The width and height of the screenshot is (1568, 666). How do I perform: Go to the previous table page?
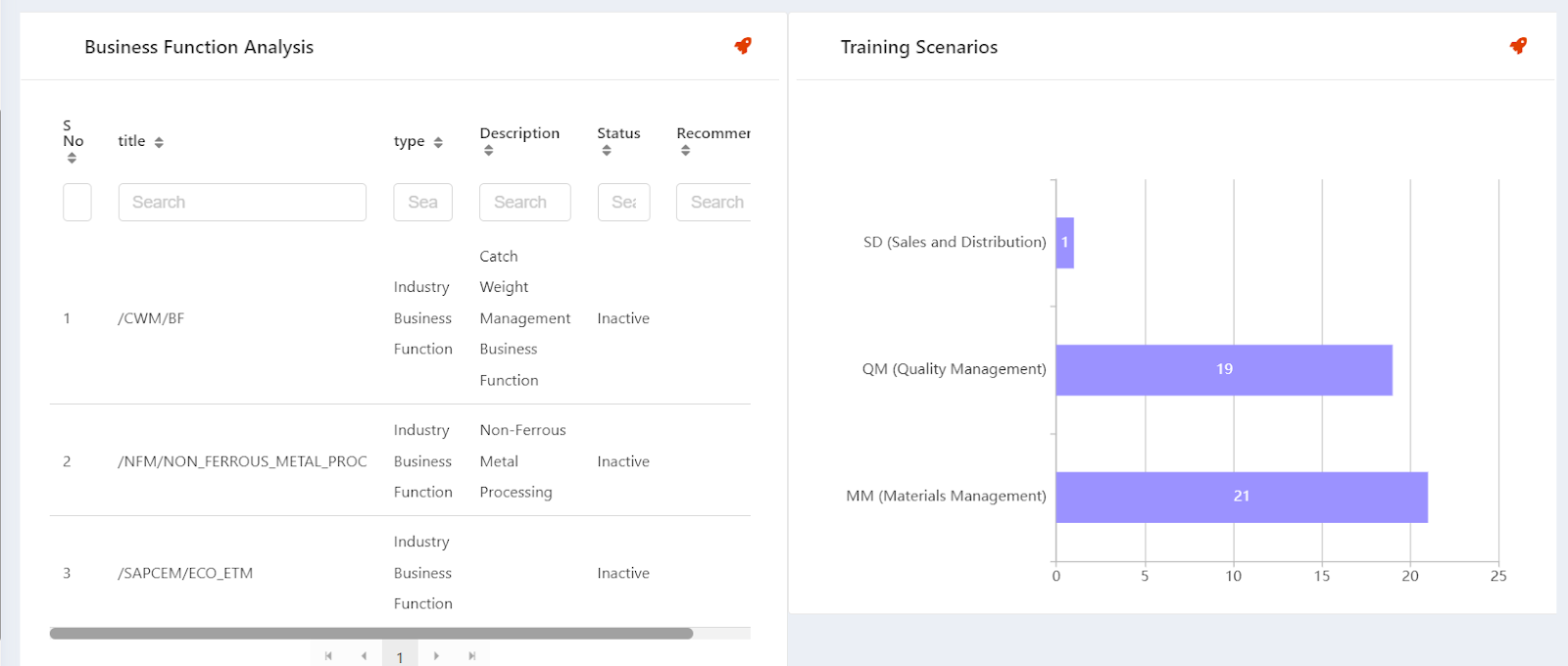pos(364,656)
